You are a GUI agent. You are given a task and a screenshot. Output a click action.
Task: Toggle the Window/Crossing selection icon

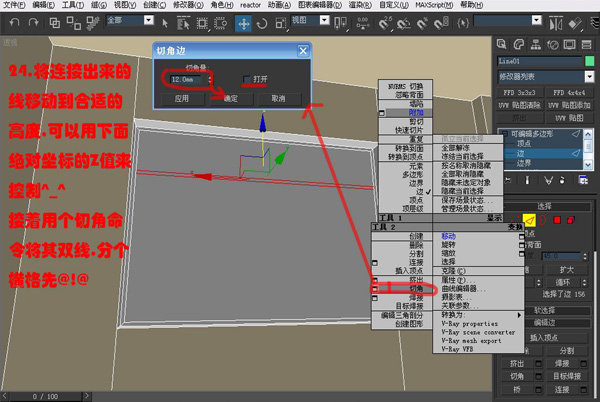click(x=220, y=23)
